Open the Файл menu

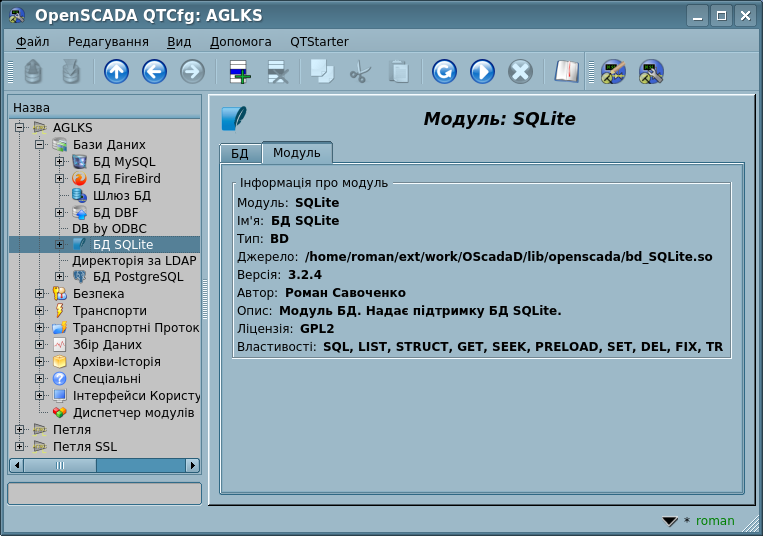click(33, 42)
